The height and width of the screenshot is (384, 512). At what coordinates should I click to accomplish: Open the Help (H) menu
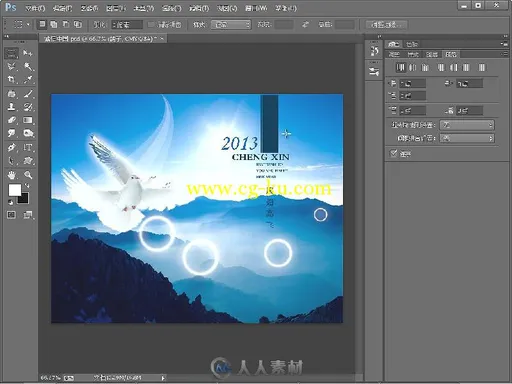pyautogui.click(x=286, y=8)
